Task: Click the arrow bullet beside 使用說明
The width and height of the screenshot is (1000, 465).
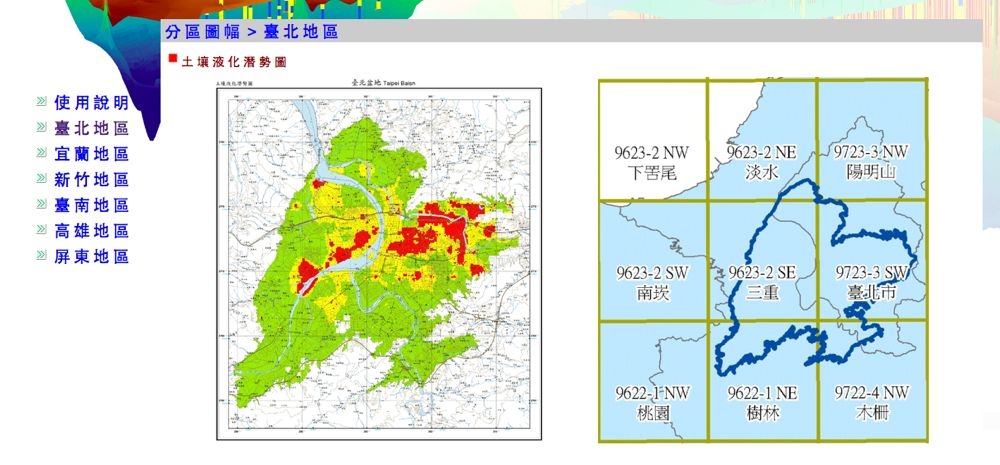Action: pos(41,102)
